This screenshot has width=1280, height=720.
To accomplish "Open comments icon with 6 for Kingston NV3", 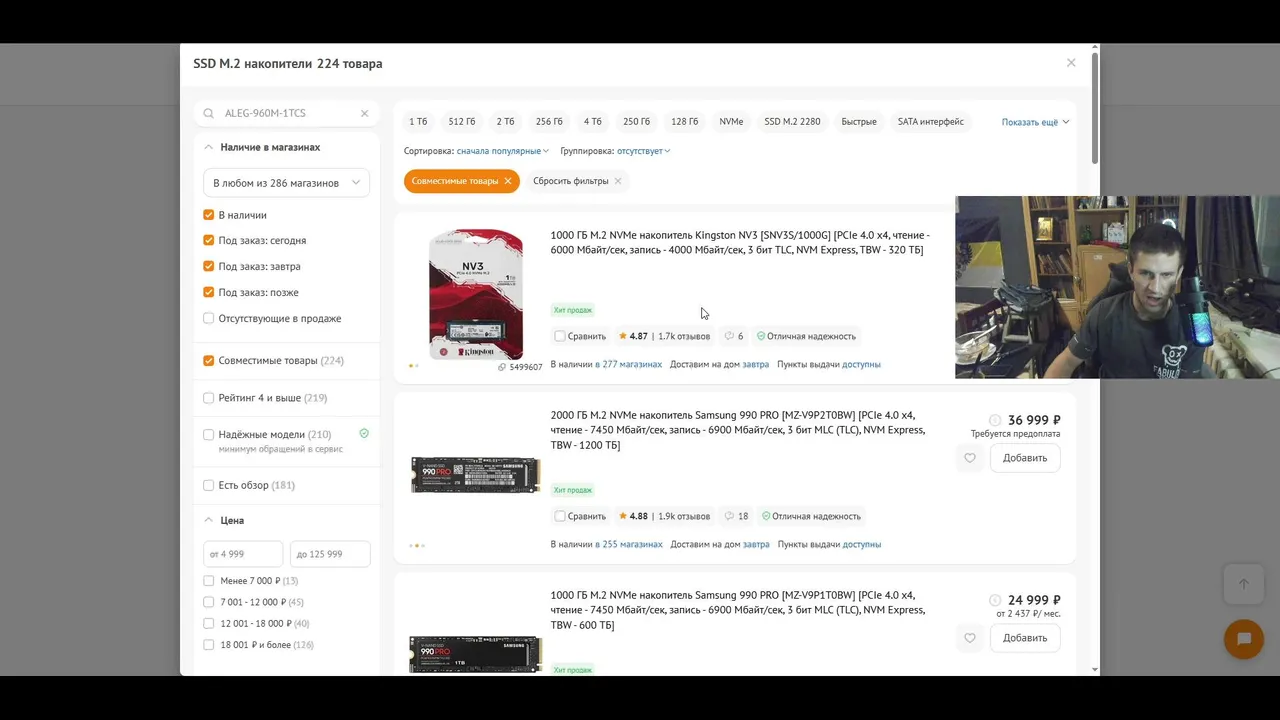I will pyautogui.click(x=734, y=336).
